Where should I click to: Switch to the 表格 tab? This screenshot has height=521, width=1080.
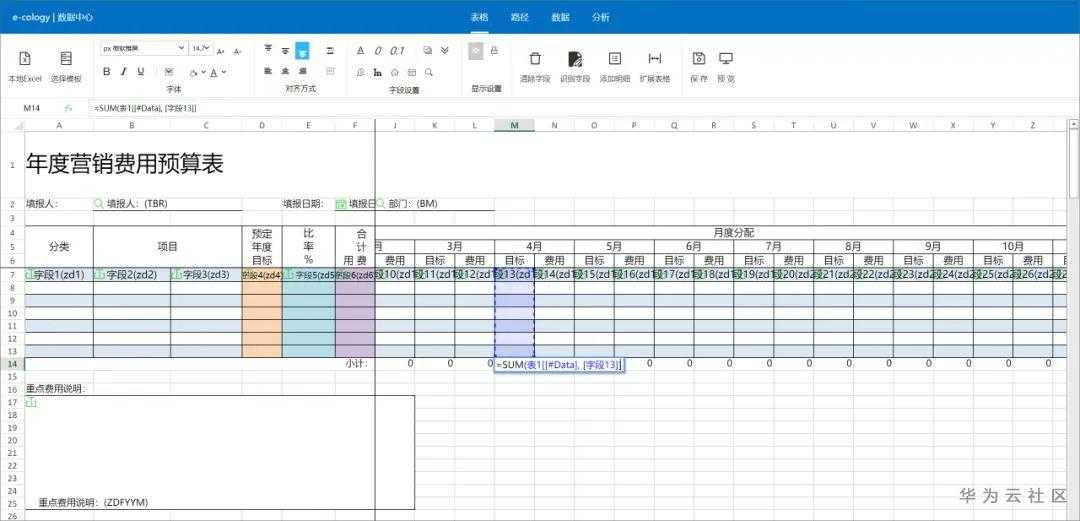coord(479,18)
